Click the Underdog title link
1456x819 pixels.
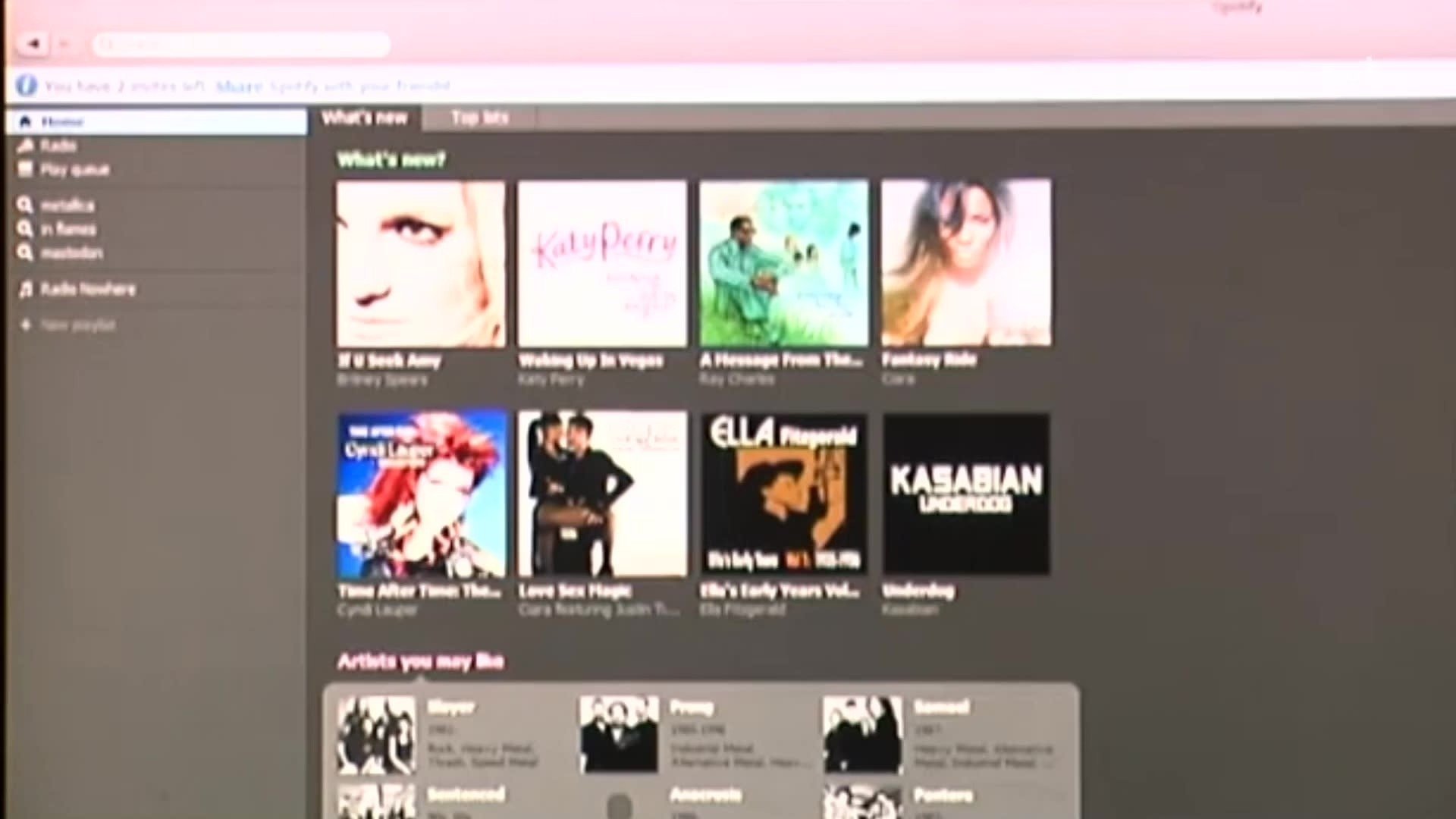[918, 591]
